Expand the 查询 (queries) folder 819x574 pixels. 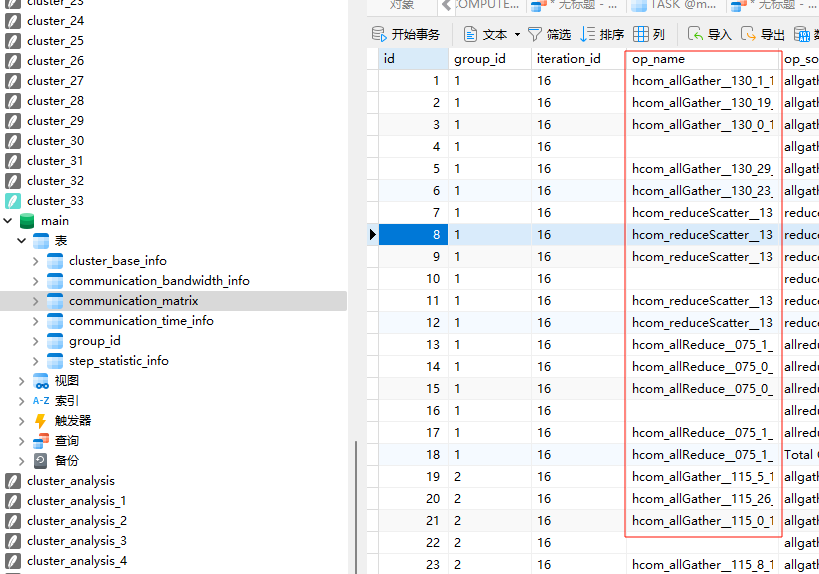(x=21, y=441)
